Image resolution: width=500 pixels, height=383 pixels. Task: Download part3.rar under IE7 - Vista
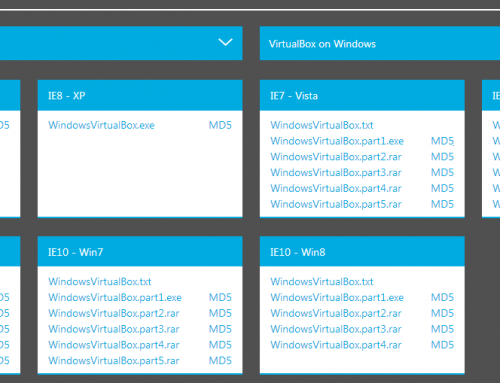point(336,173)
